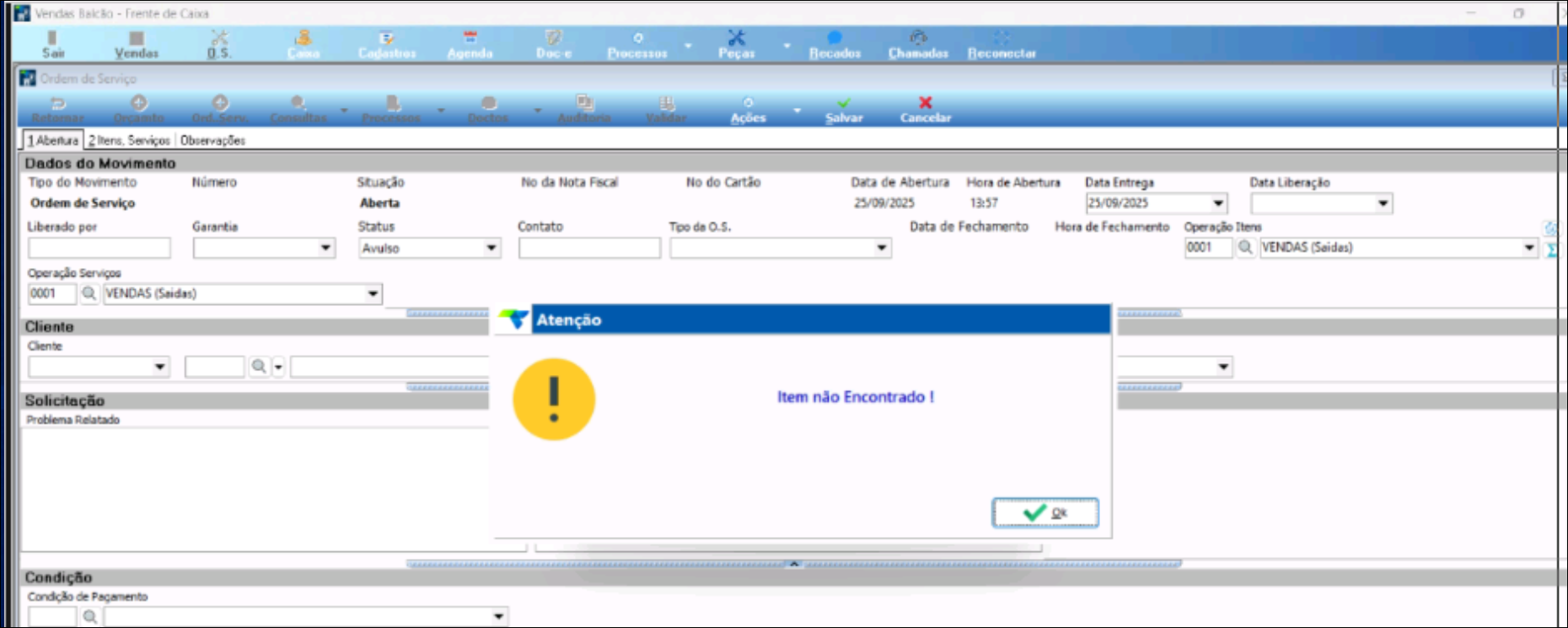Viewport: 1568px width, 628px height.
Task: Open the Agenda calendar icon
Action: pyautogui.click(x=470, y=39)
